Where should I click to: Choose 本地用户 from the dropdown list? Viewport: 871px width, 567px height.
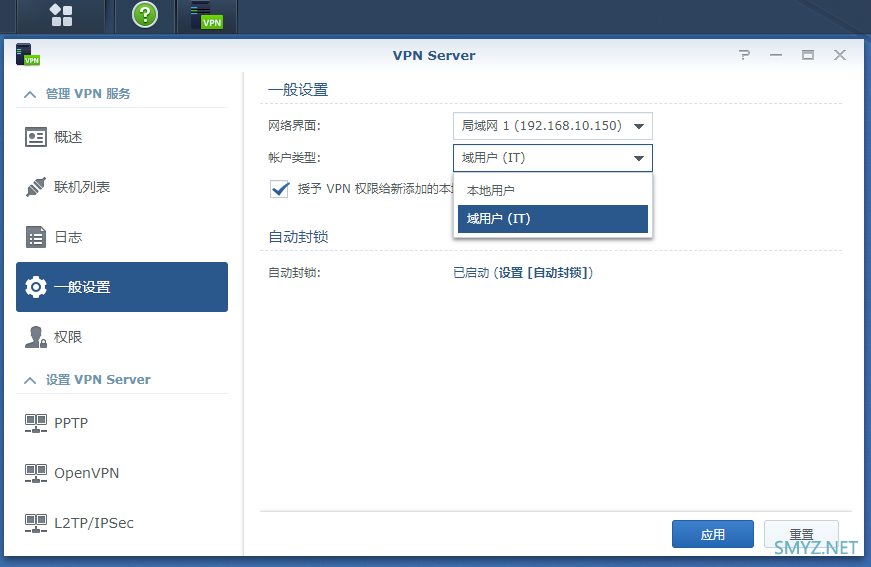click(x=553, y=190)
